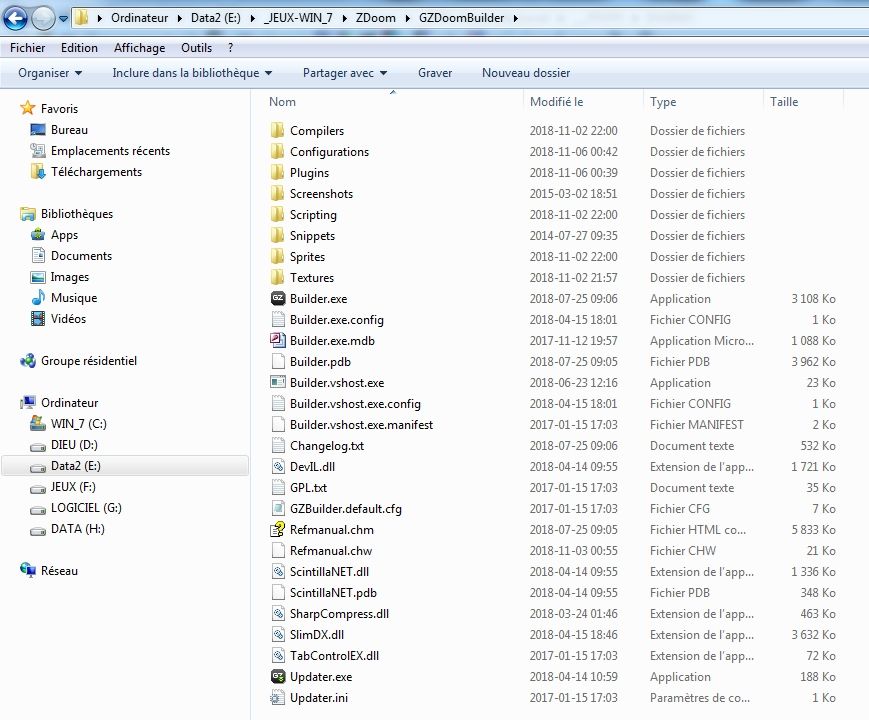Select Apps library in sidebar
The height and width of the screenshot is (720, 869).
(64, 234)
